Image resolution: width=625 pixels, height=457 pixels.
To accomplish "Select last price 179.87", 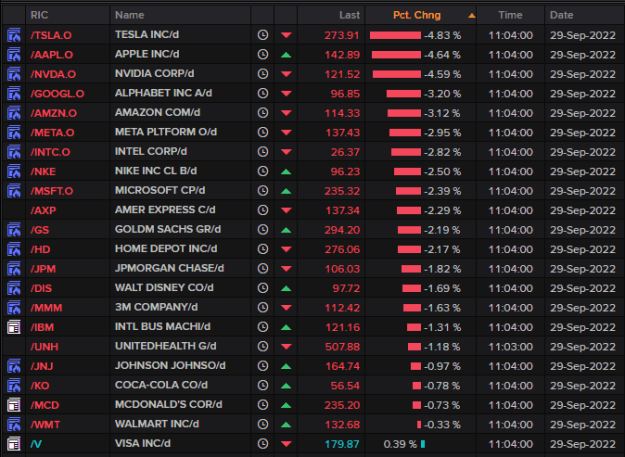I will (x=342, y=444).
